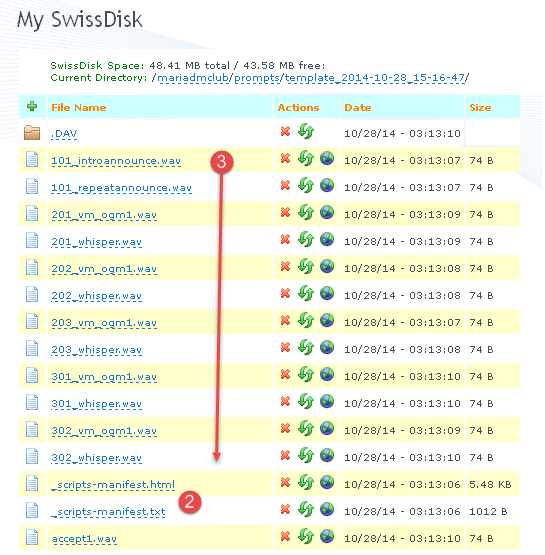Open the 201_vm_ogm1.wav file link
This screenshot has width=546, height=555.
pyautogui.click(x=104, y=215)
